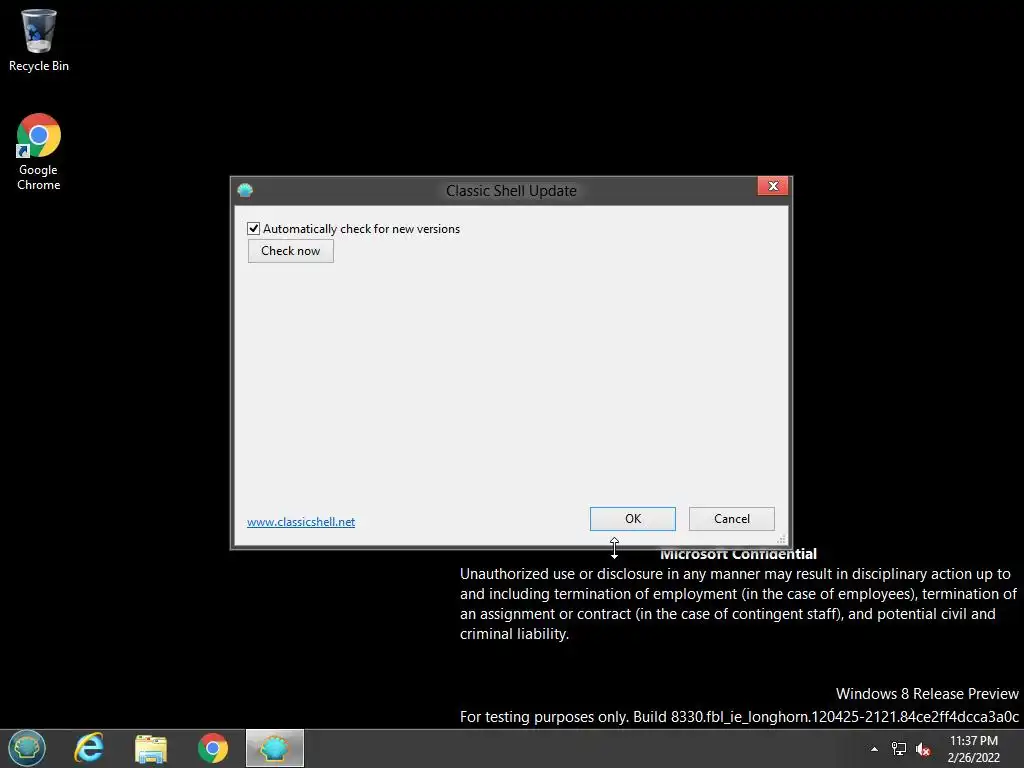
Task: Click the Classic Shell Update title text
Action: pos(511,191)
